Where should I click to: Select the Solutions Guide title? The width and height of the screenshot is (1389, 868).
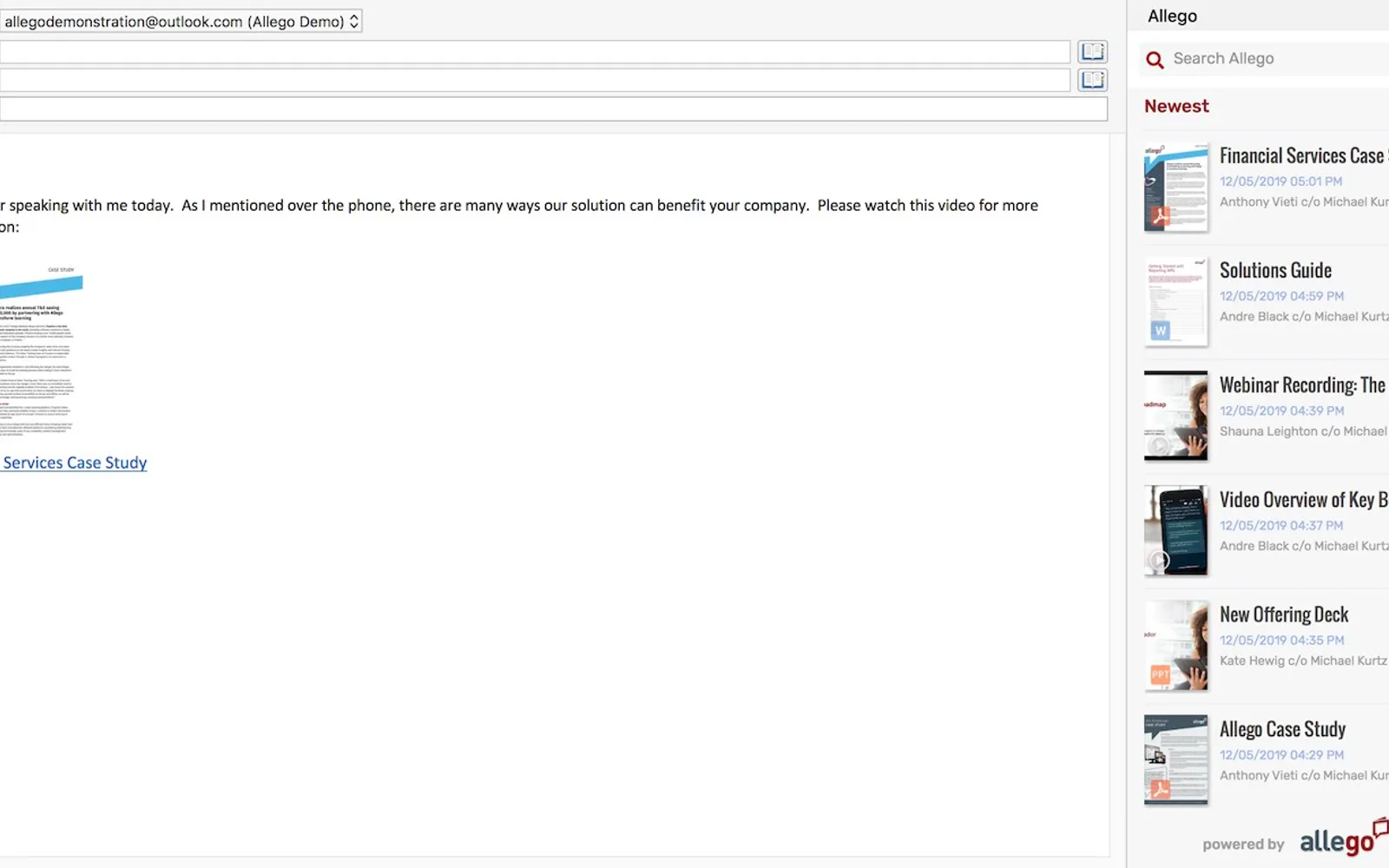pos(1275,270)
